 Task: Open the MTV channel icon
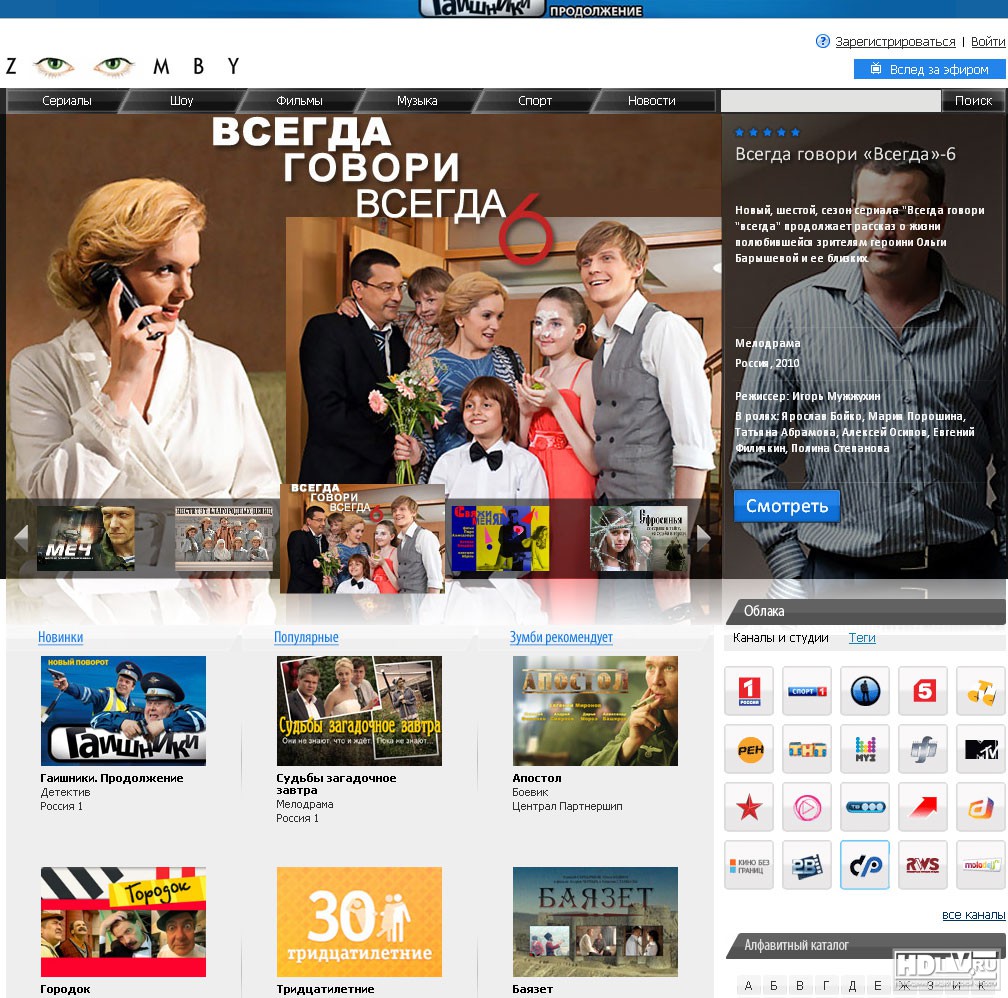pos(981,748)
